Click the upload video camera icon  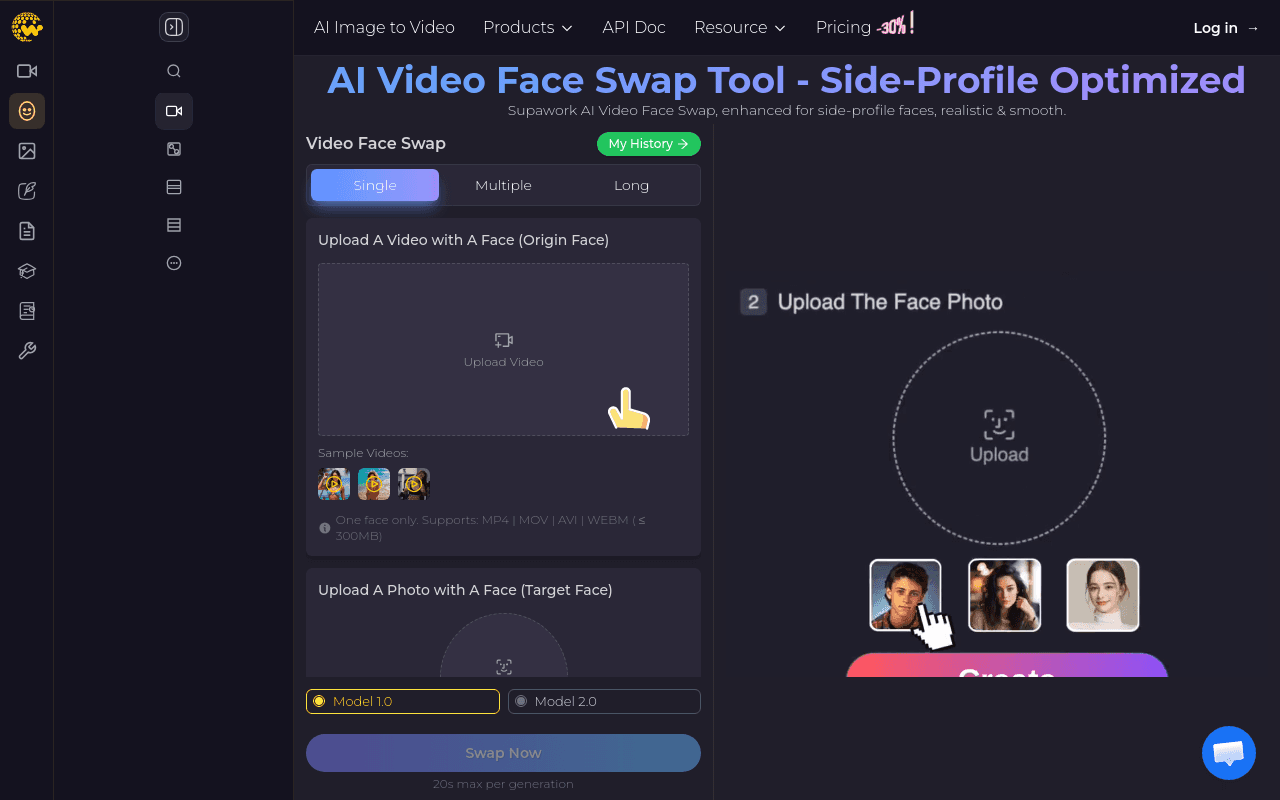503,340
